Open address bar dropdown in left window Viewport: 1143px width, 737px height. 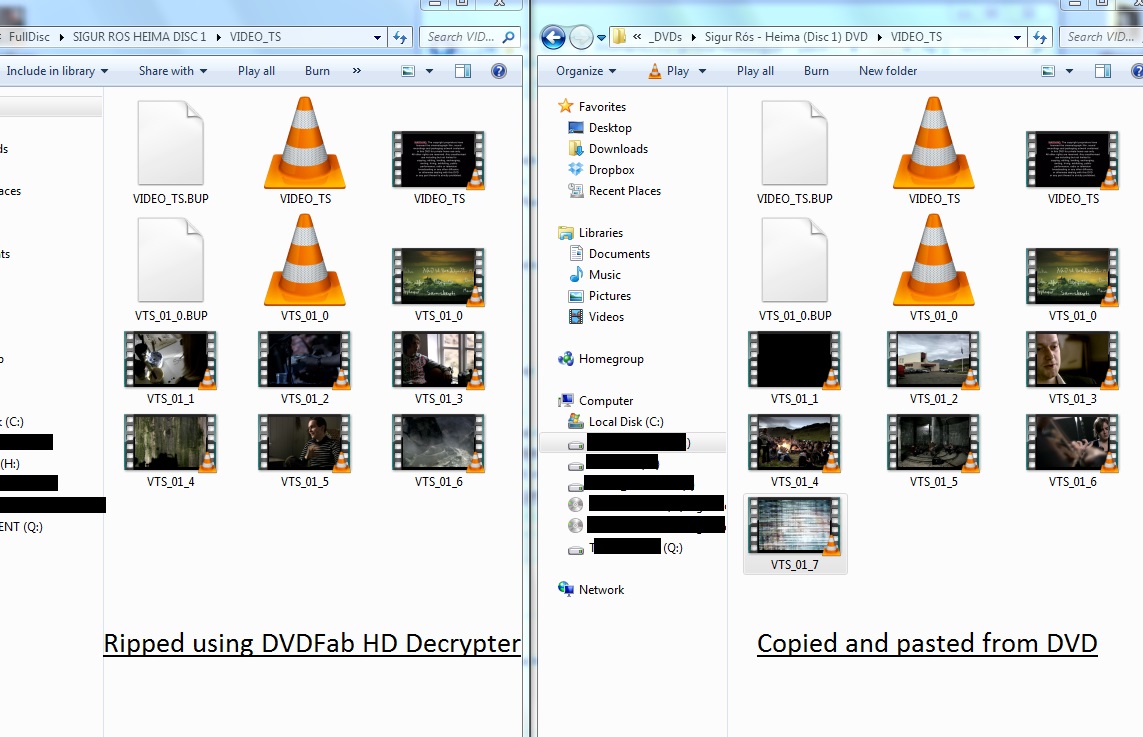[377, 37]
